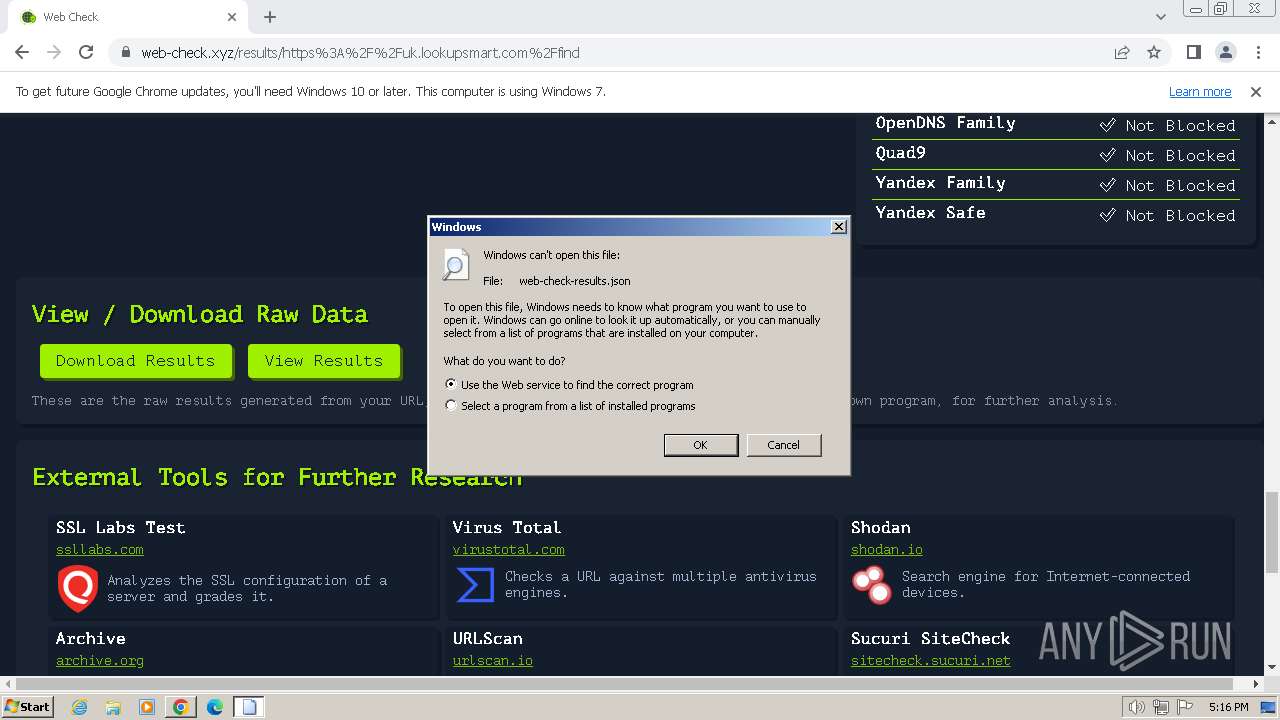Open File Explorer from the taskbar
Viewport: 1280px width, 720px height.
click(x=113, y=707)
